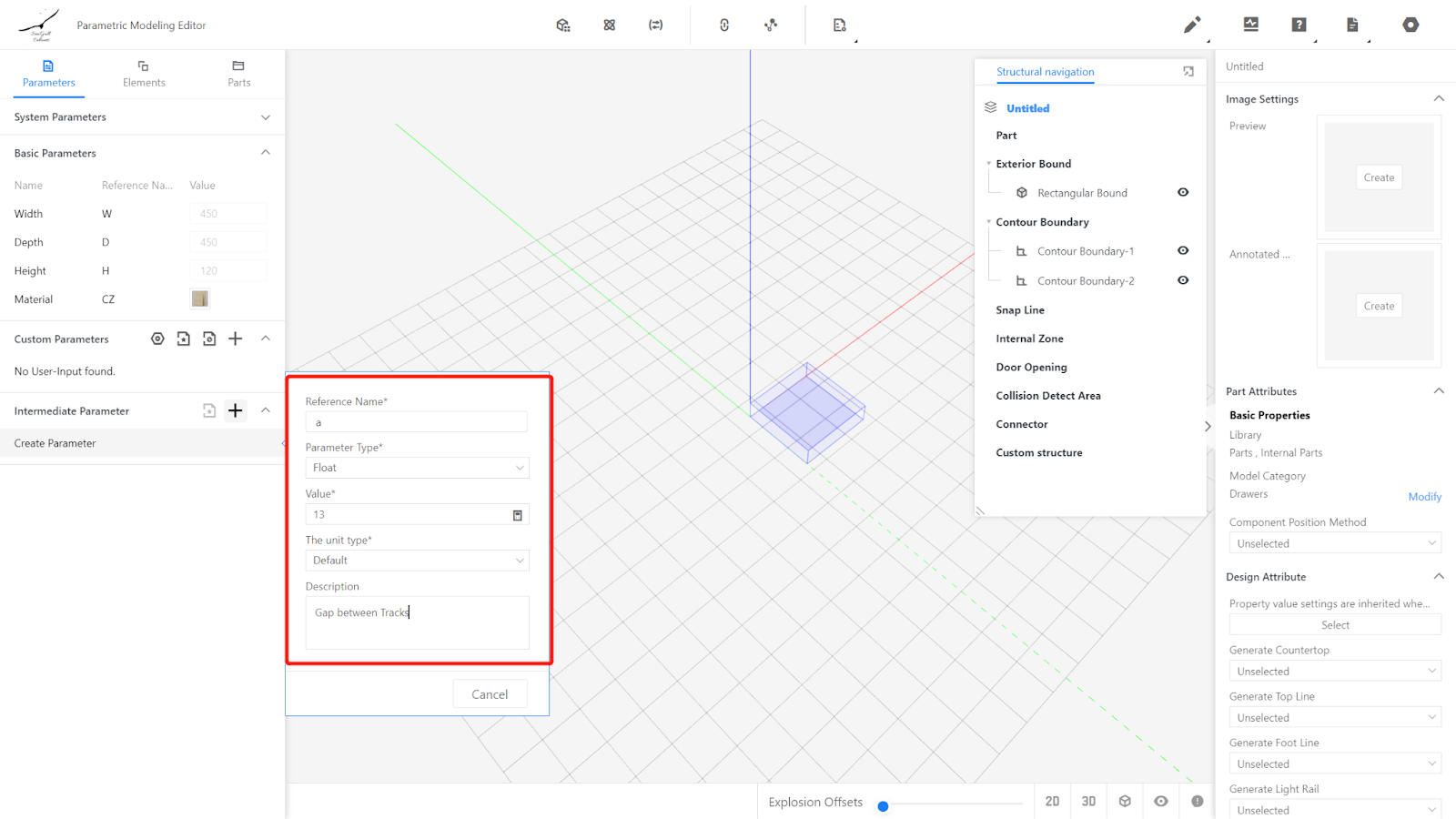The height and width of the screenshot is (819, 1456).
Task: Click the Cancel button
Action: click(490, 694)
